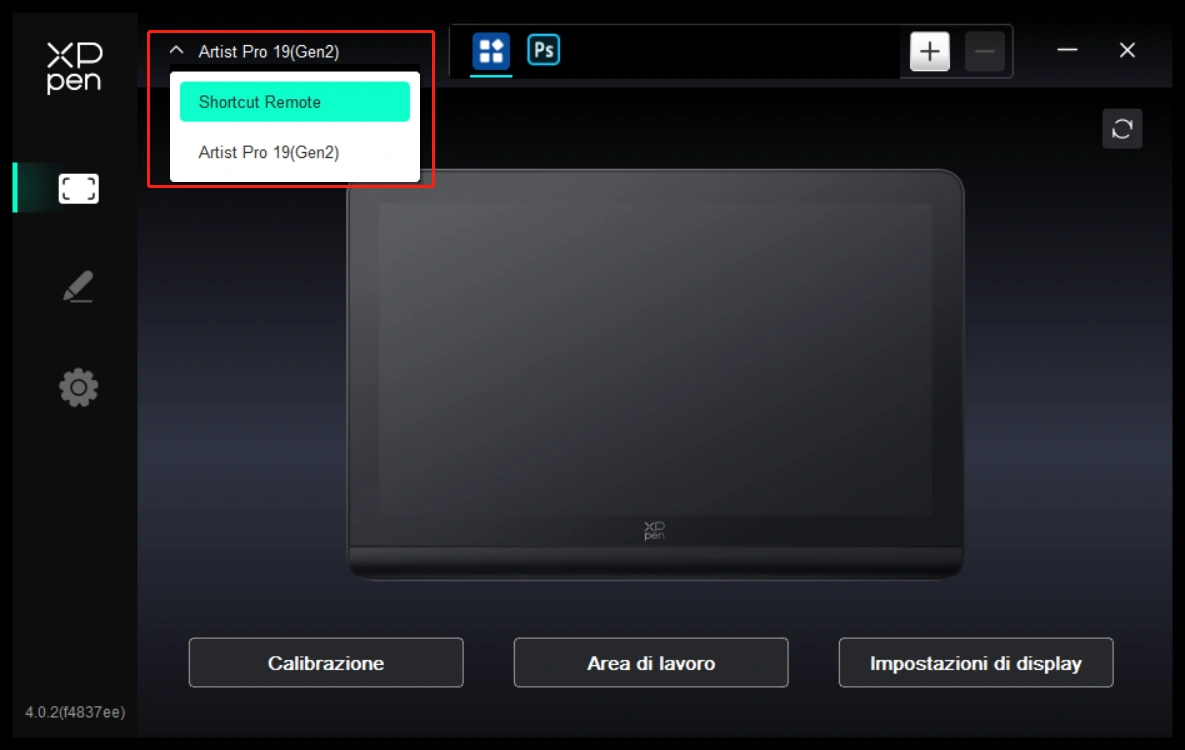Click the version number 4.0.2 label
The width and height of the screenshot is (1185, 750).
click(x=75, y=712)
